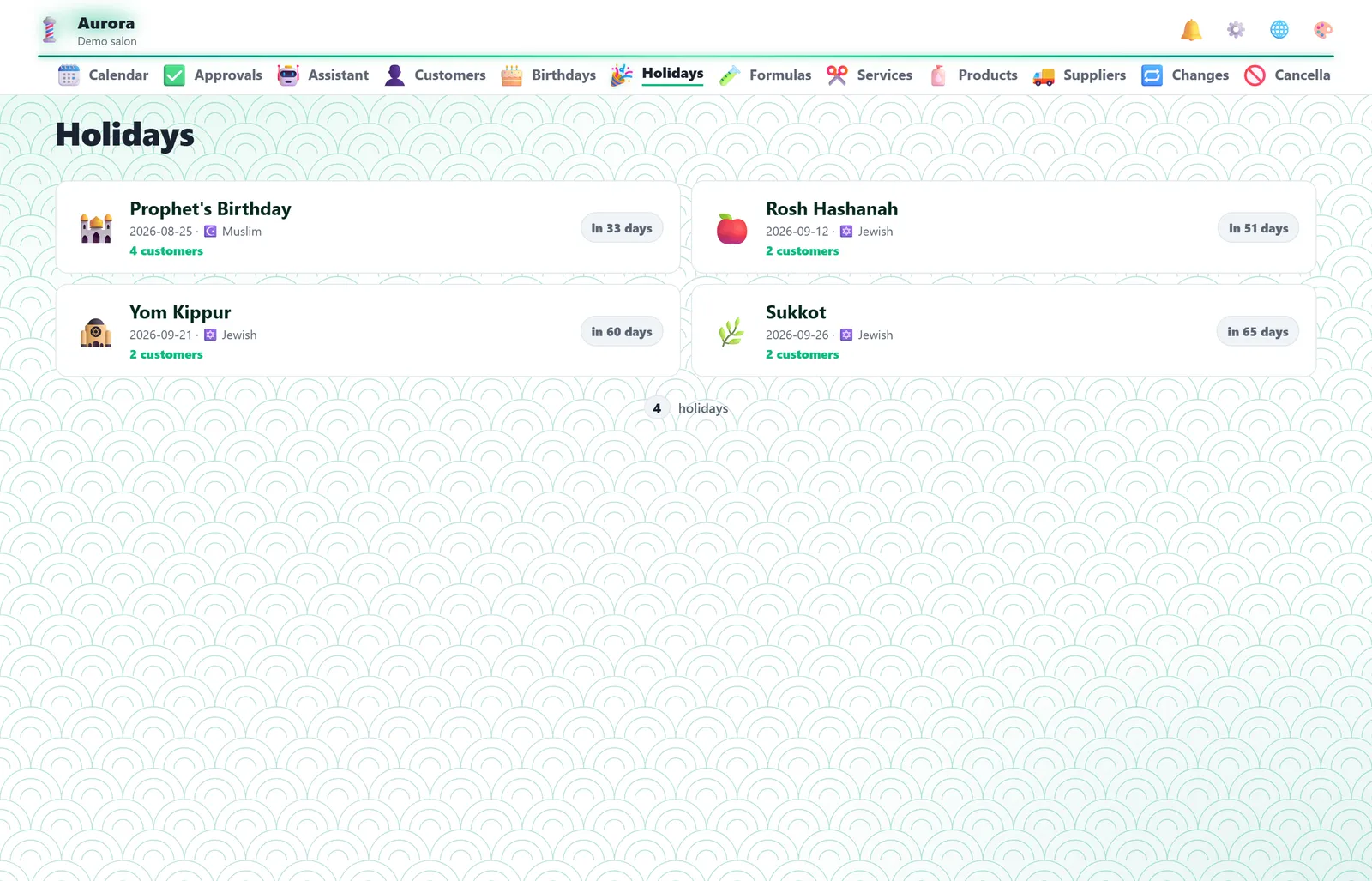Select the Yom Kippur holiday card
1372x881 pixels.
click(x=368, y=331)
